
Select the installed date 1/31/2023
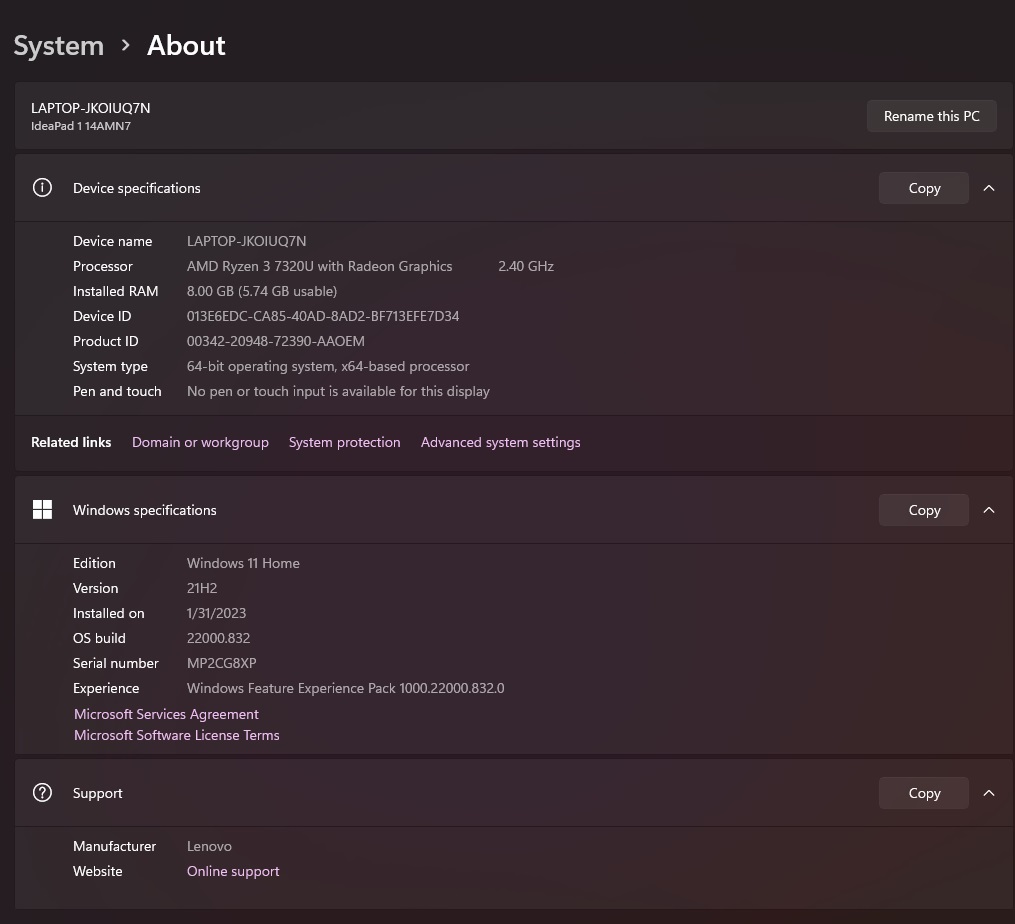(216, 613)
